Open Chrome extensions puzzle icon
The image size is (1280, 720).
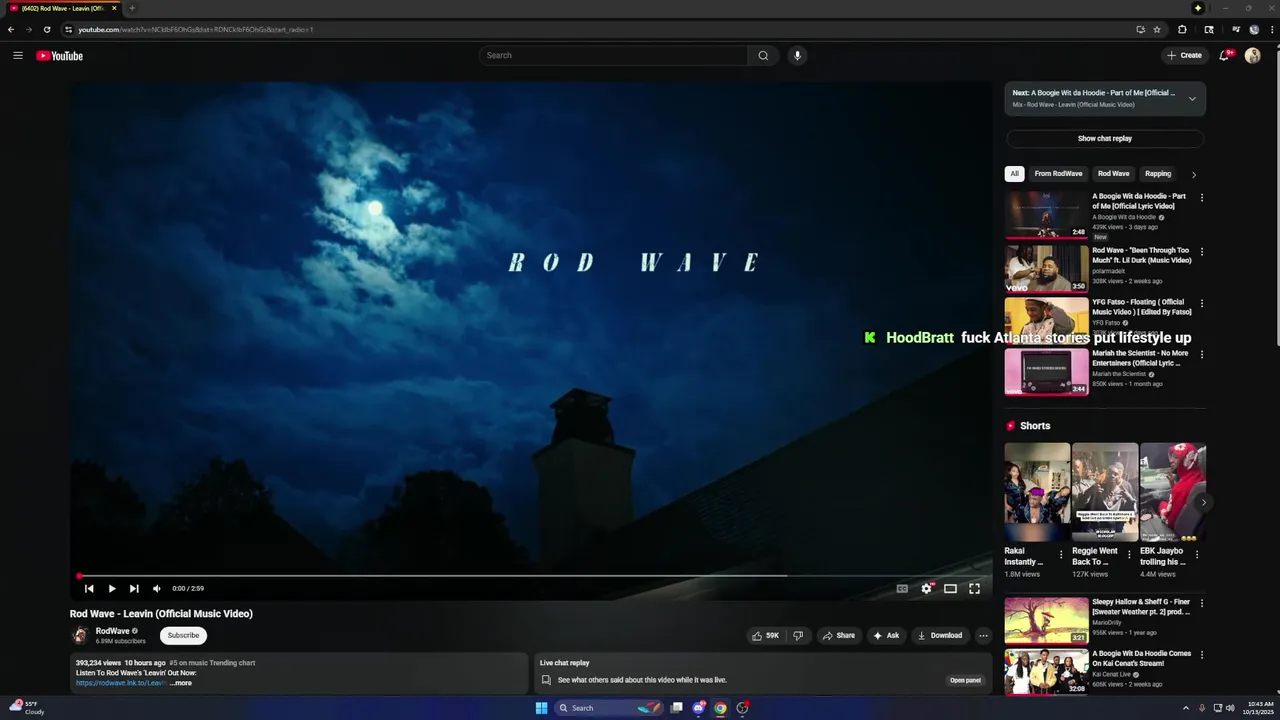pos(1182,29)
